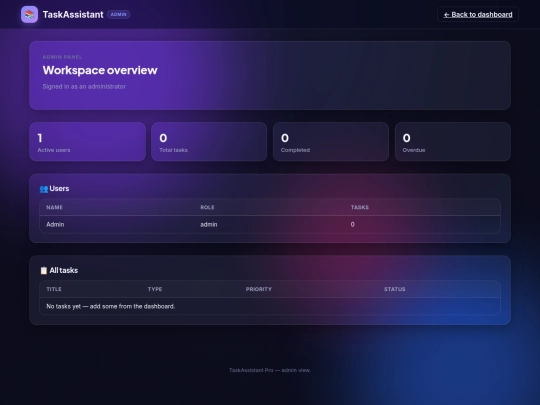Open the Overdue stat card
The height and width of the screenshot is (405, 540).
coord(453,142)
